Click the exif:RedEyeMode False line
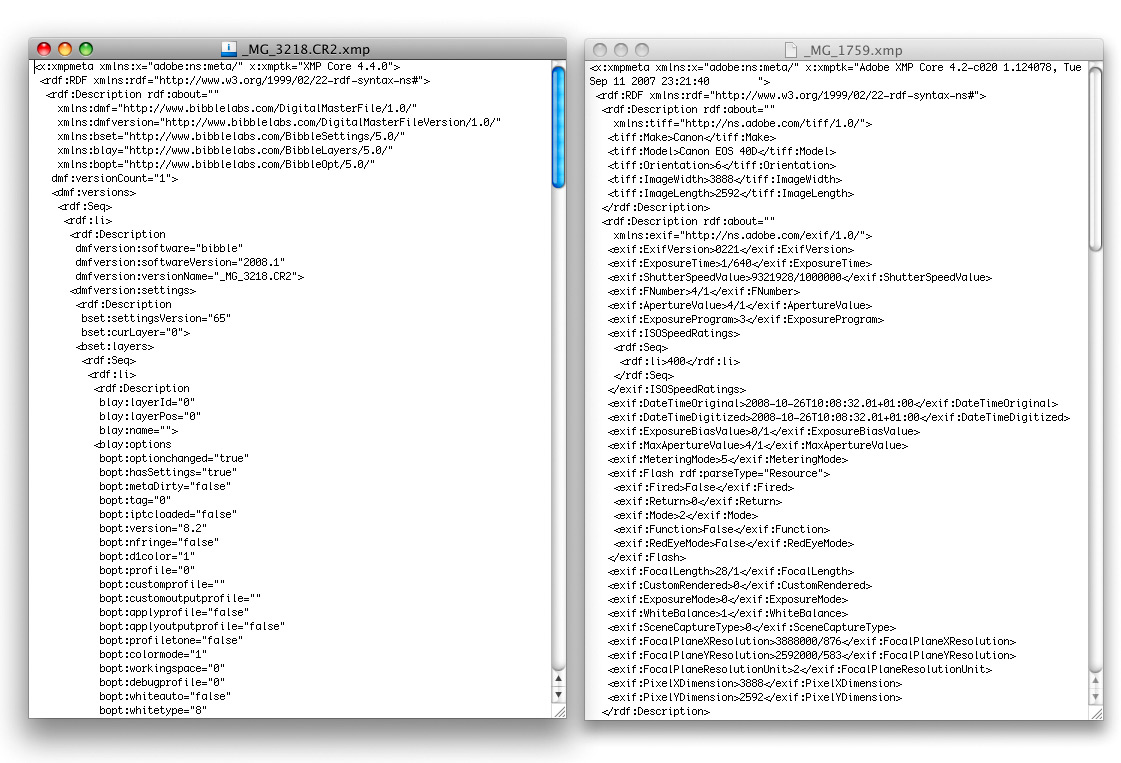 [x=734, y=543]
